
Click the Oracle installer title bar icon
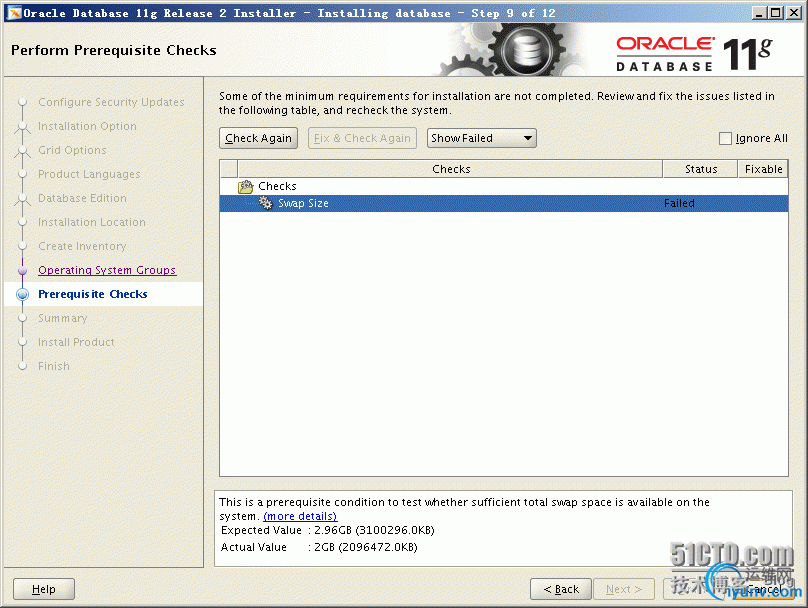point(14,13)
